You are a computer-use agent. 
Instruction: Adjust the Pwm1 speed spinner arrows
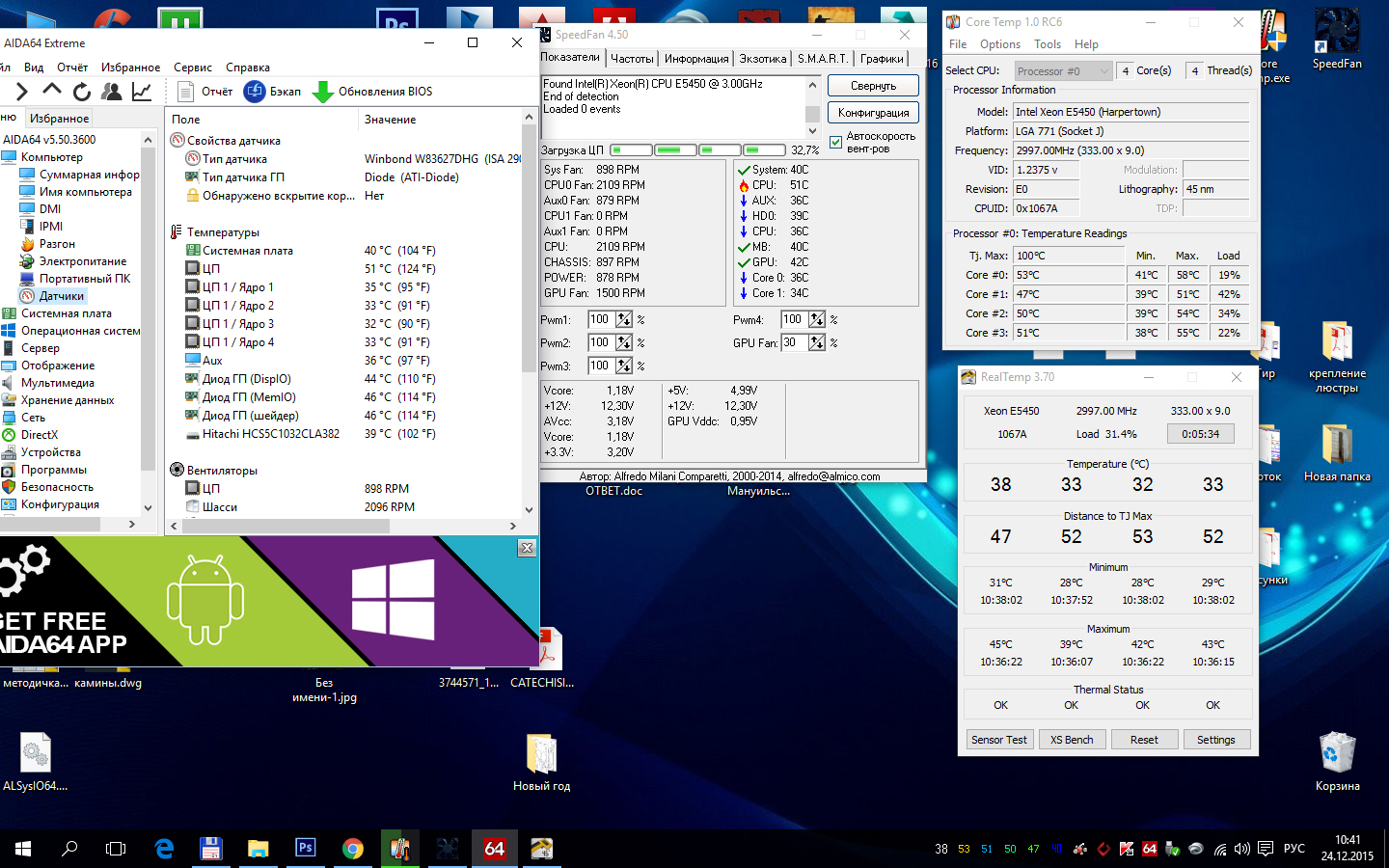pyautogui.click(x=624, y=320)
